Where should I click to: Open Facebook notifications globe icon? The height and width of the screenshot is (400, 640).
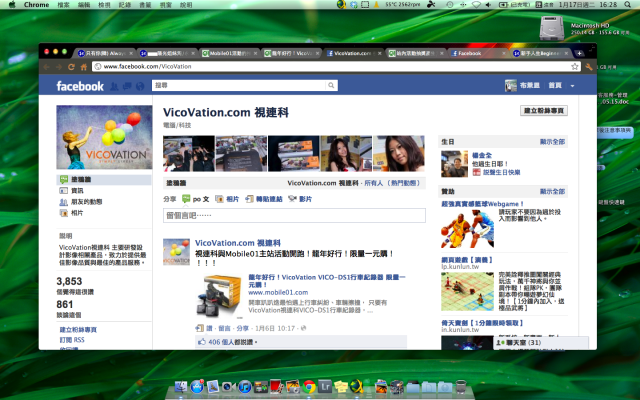[140, 86]
